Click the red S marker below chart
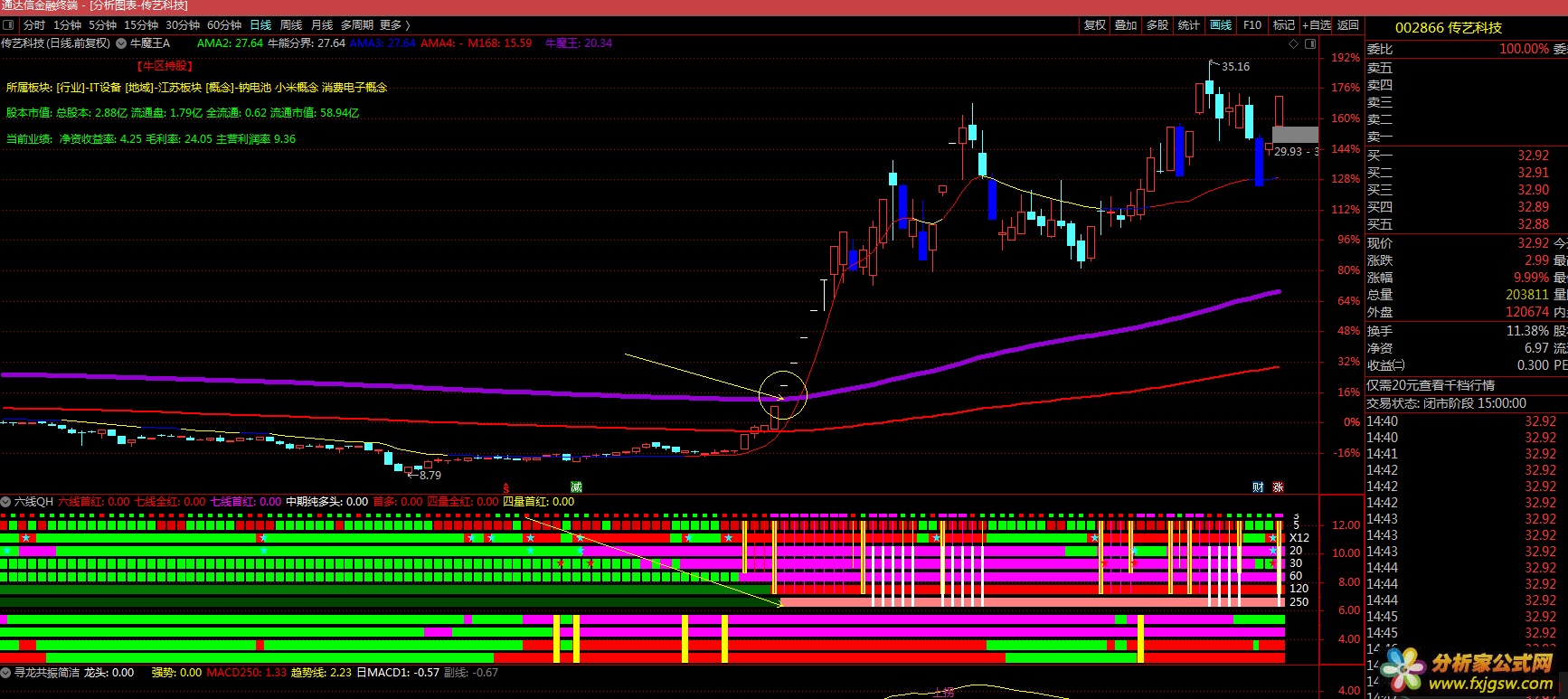Image resolution: width=1568 pixels, height=699 pixels. coord(506,487)
